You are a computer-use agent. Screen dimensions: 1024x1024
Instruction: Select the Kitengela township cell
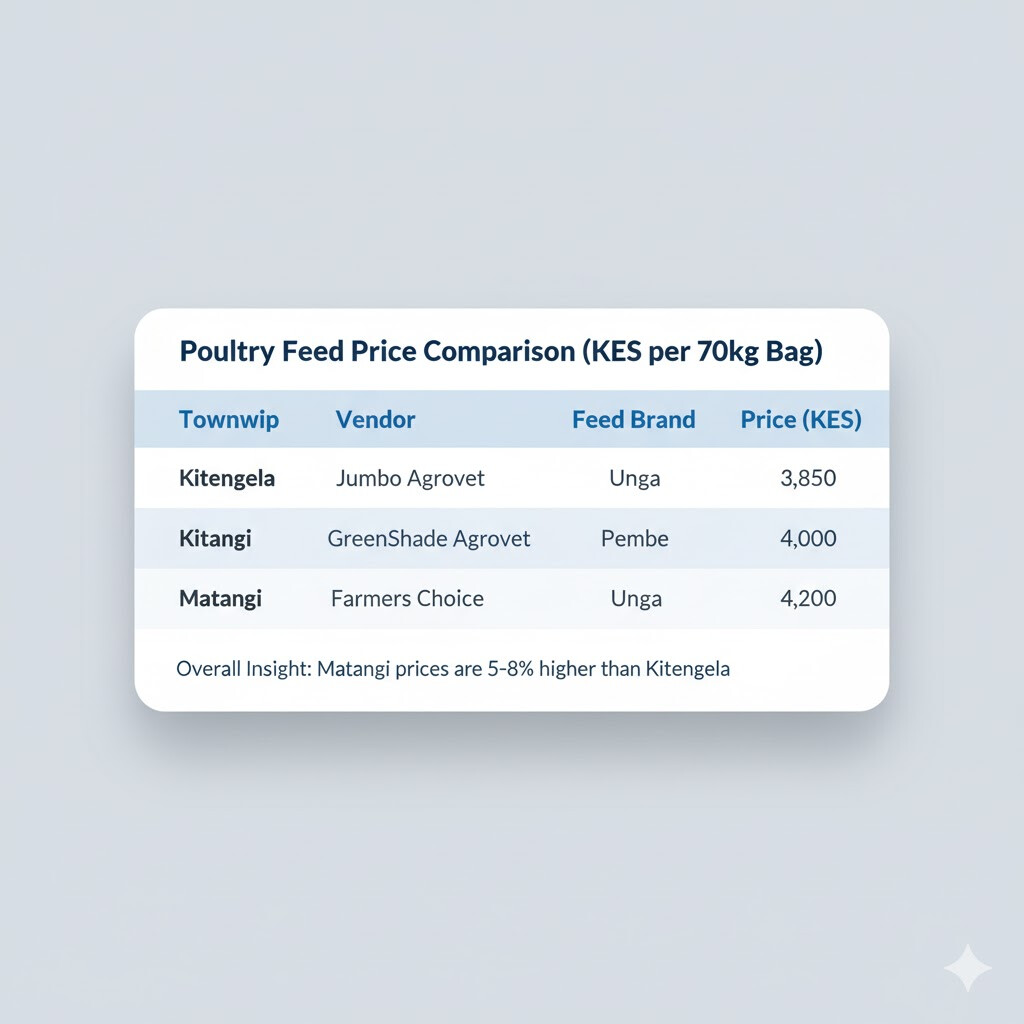pos(227,478)
